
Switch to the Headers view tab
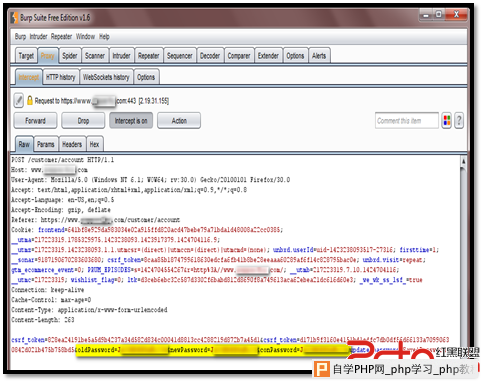72,144
